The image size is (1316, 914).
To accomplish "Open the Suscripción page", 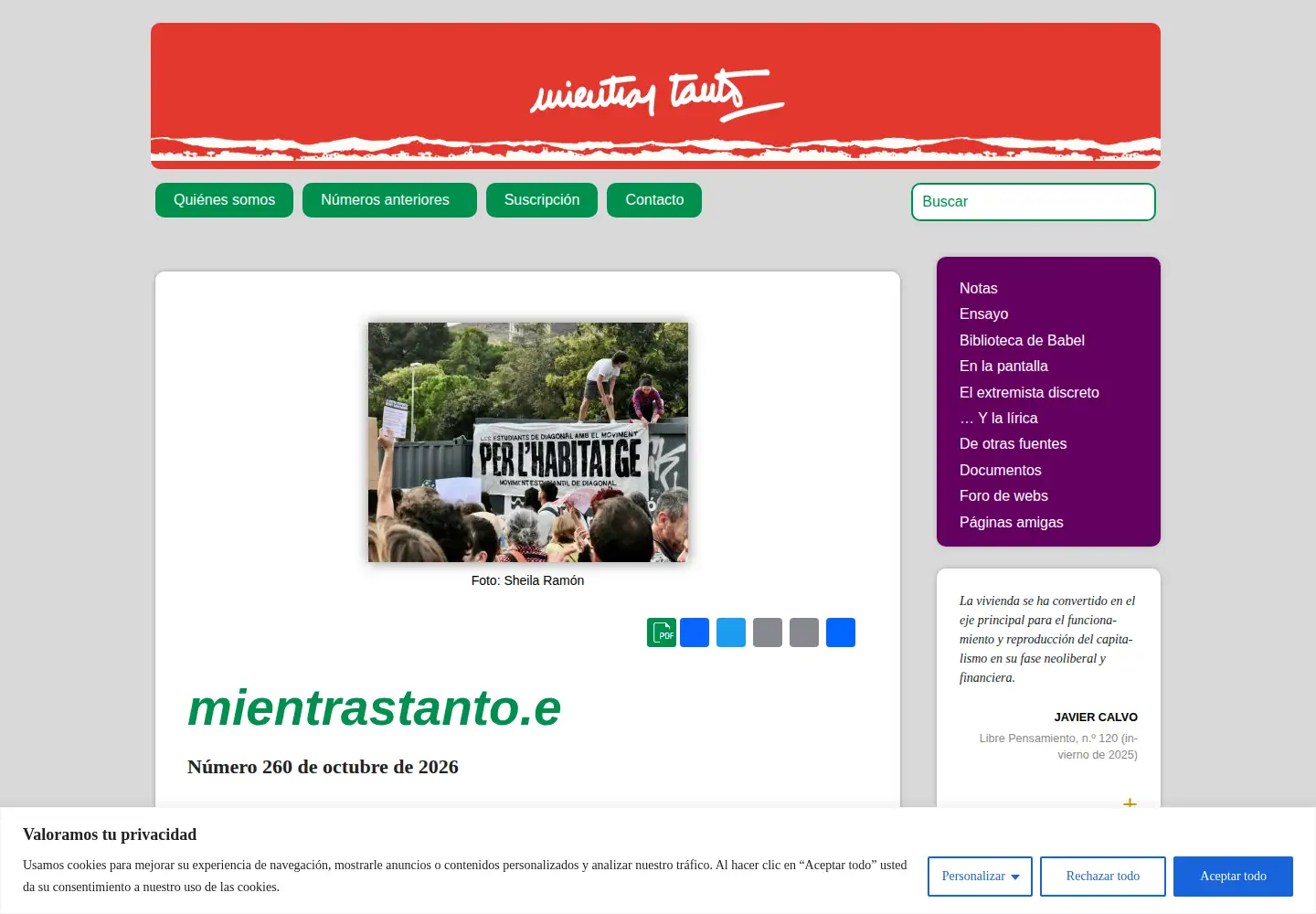I will point(542,200).
